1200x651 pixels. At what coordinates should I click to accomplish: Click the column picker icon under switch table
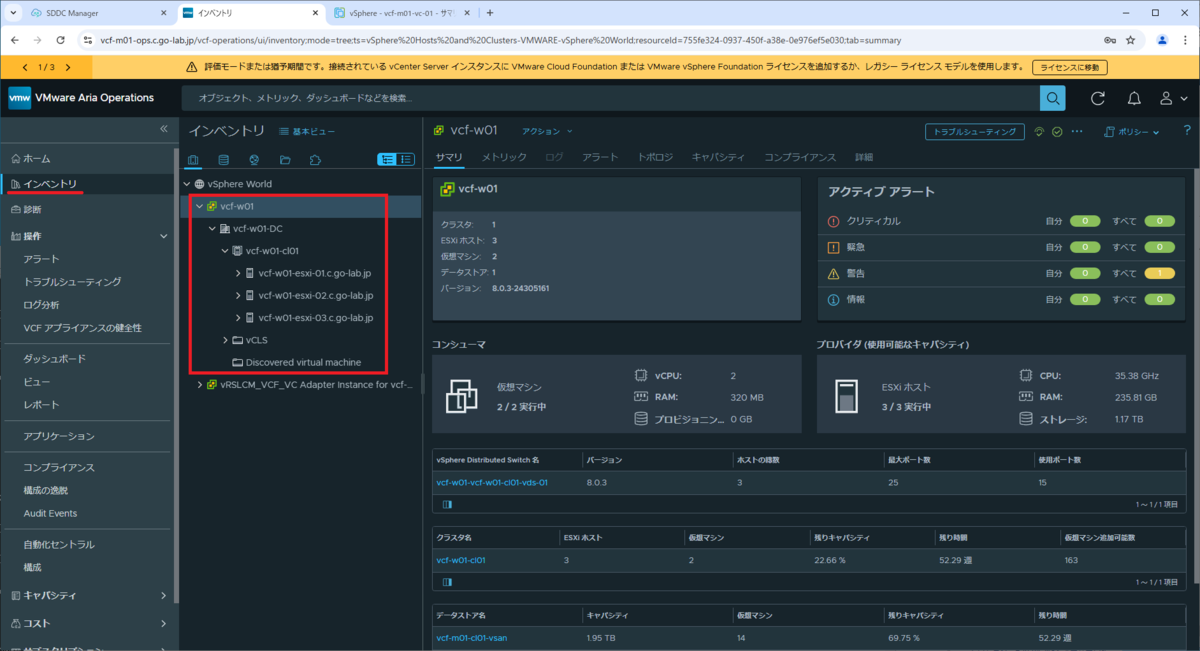pyautogui.click(x=447, y=504)
